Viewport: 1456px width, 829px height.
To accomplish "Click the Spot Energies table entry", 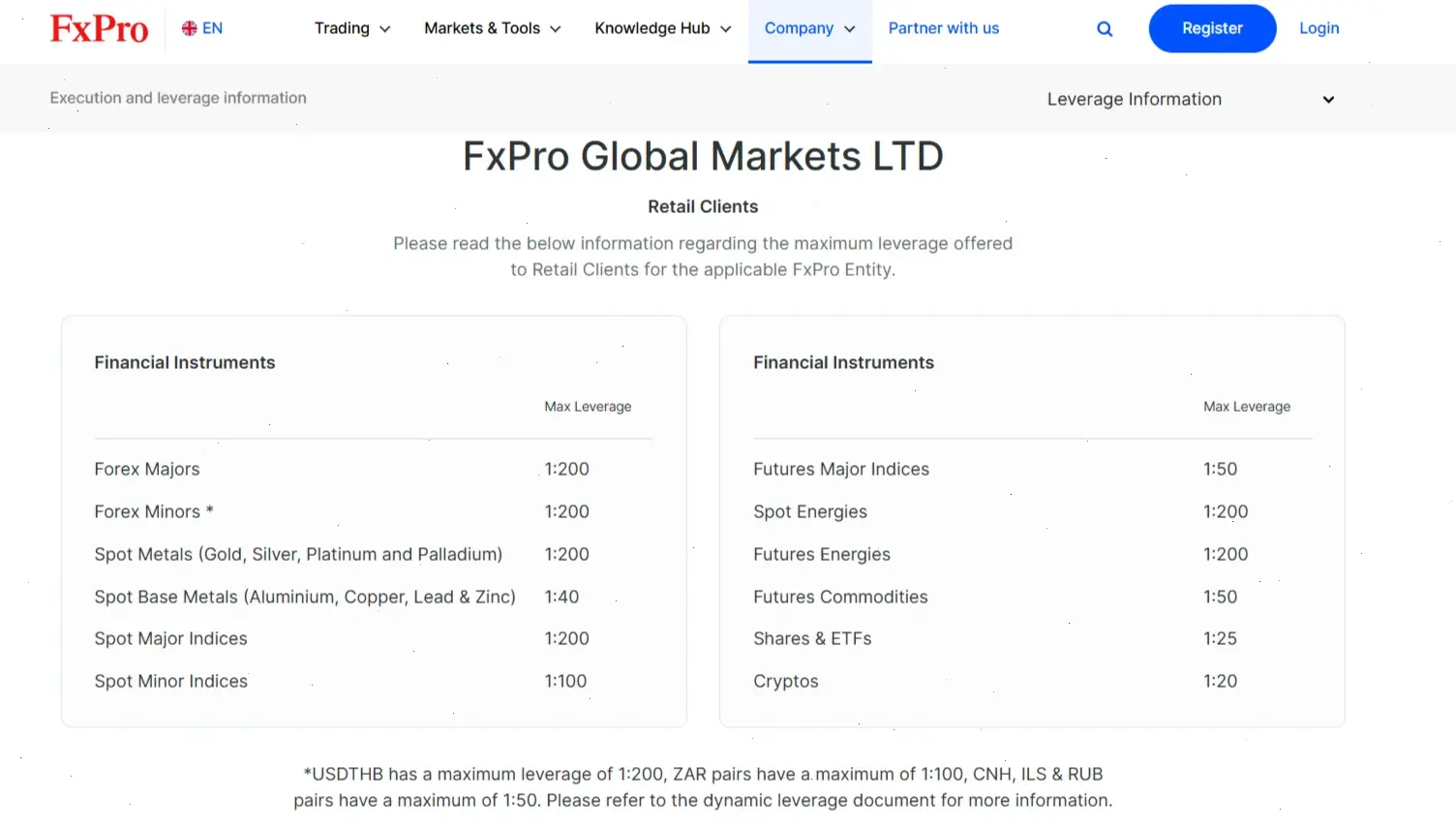I will [x=809, y=511].
